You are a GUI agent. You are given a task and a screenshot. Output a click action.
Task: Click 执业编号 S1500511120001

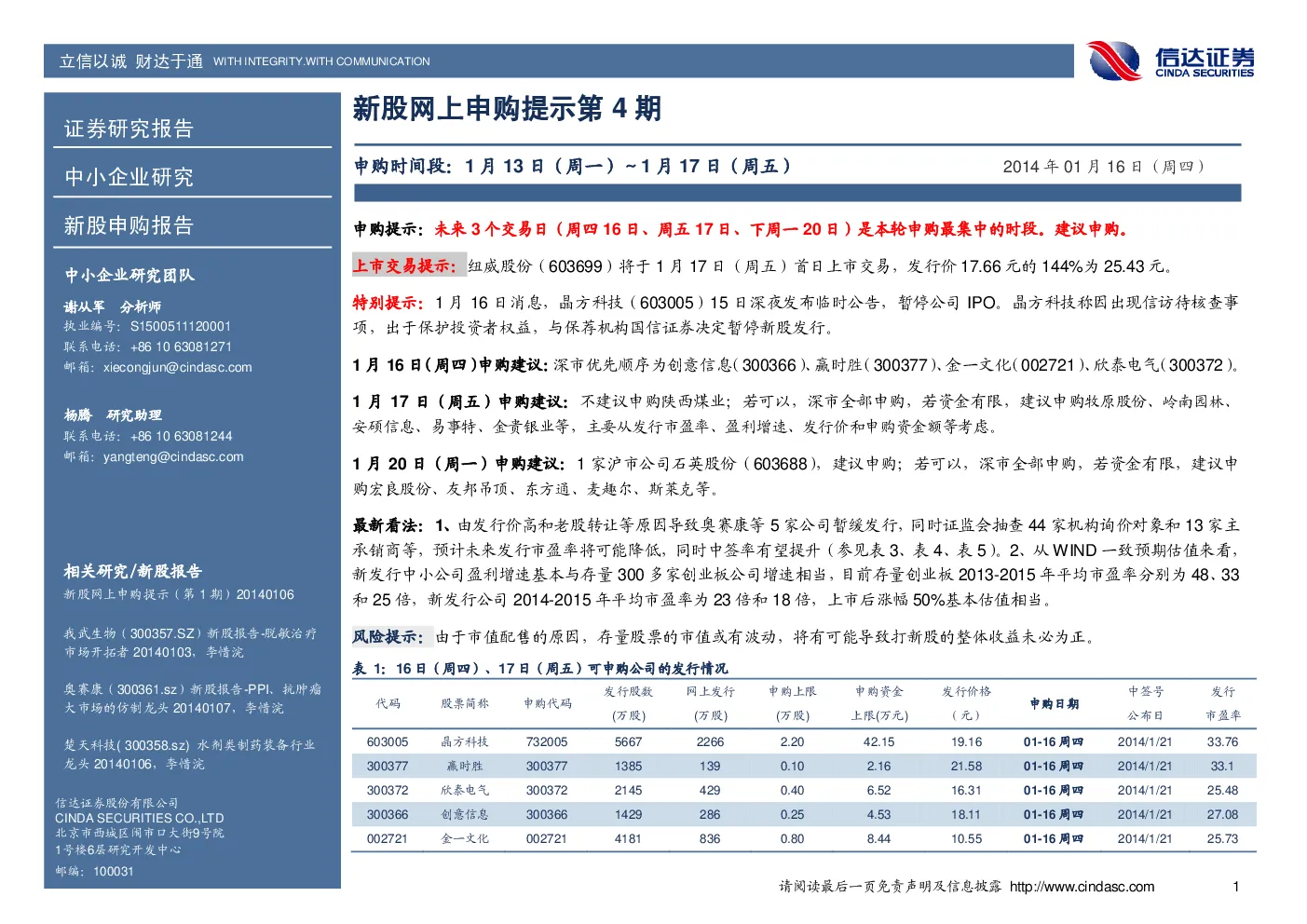click(147, 326)
